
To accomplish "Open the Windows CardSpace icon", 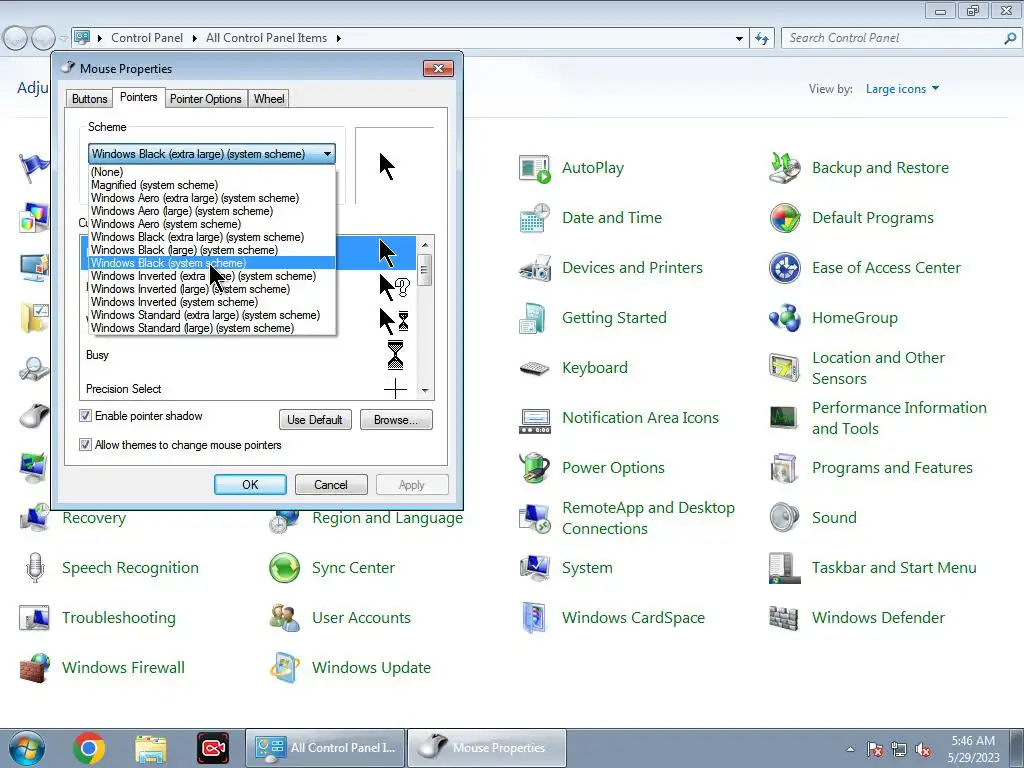I will tap(534, 618).
